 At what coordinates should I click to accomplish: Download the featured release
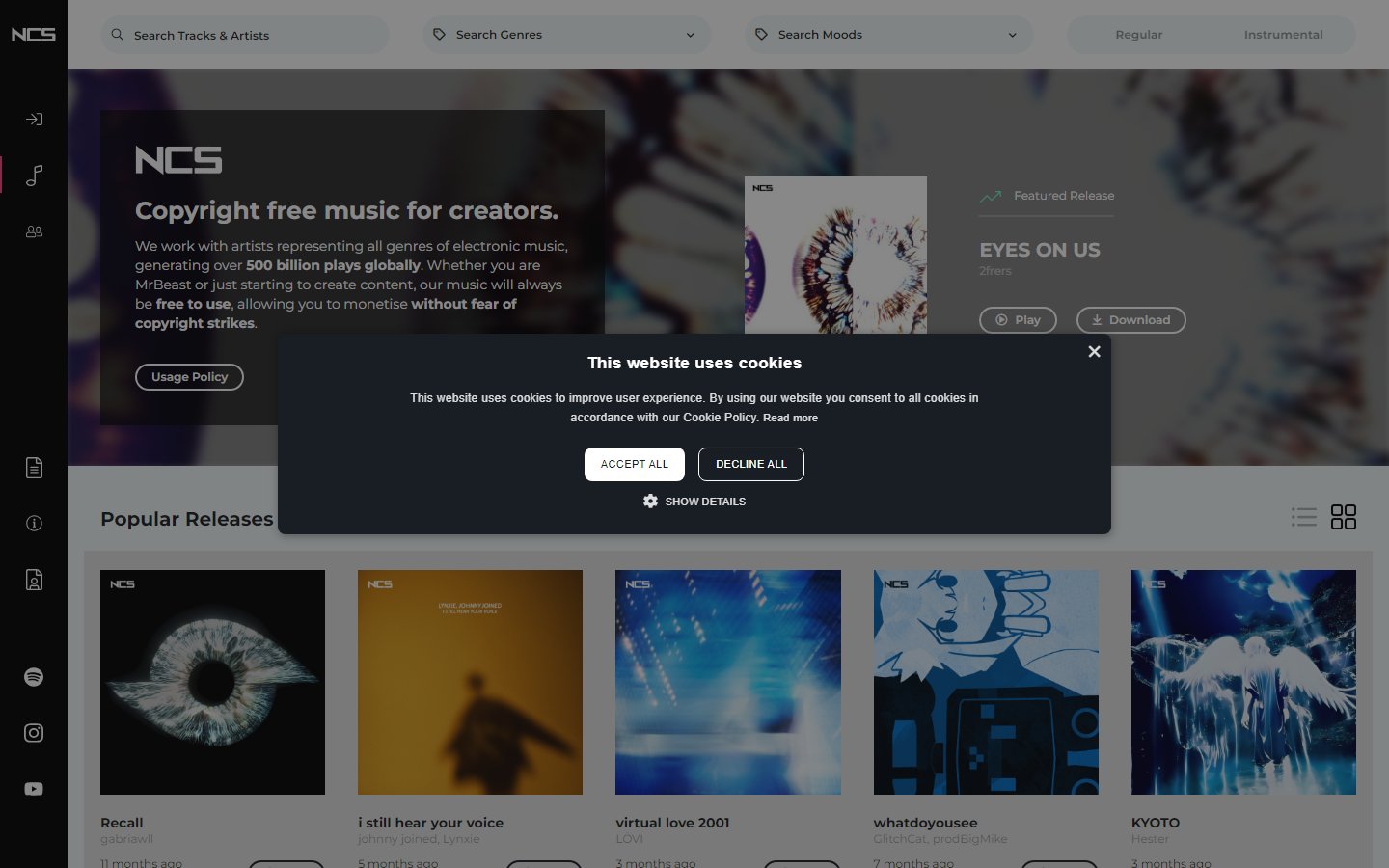click(x=1130, y=320)
